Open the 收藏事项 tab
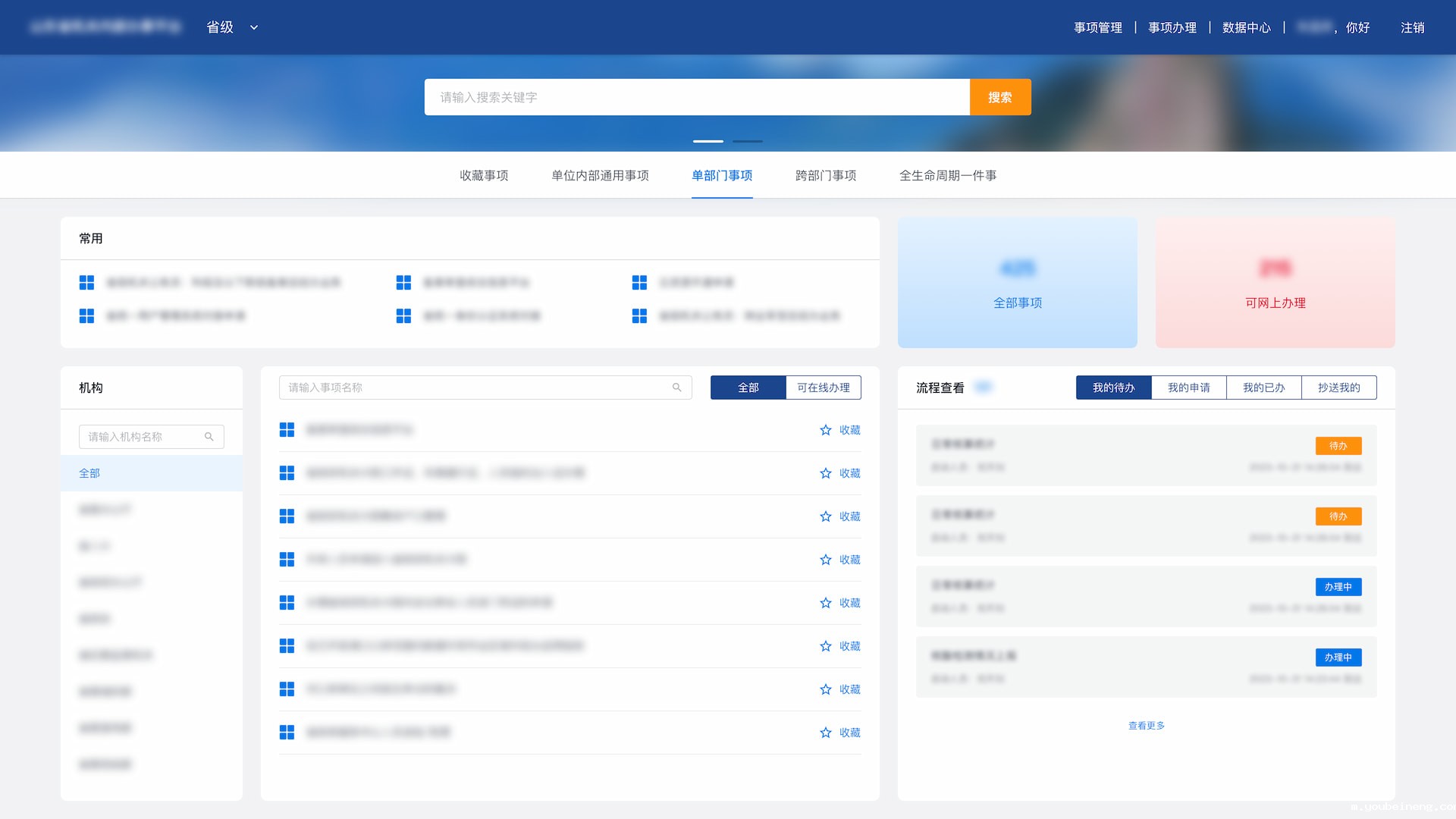The height and width of the screenshot is (819, 1456). coord(484,175)
